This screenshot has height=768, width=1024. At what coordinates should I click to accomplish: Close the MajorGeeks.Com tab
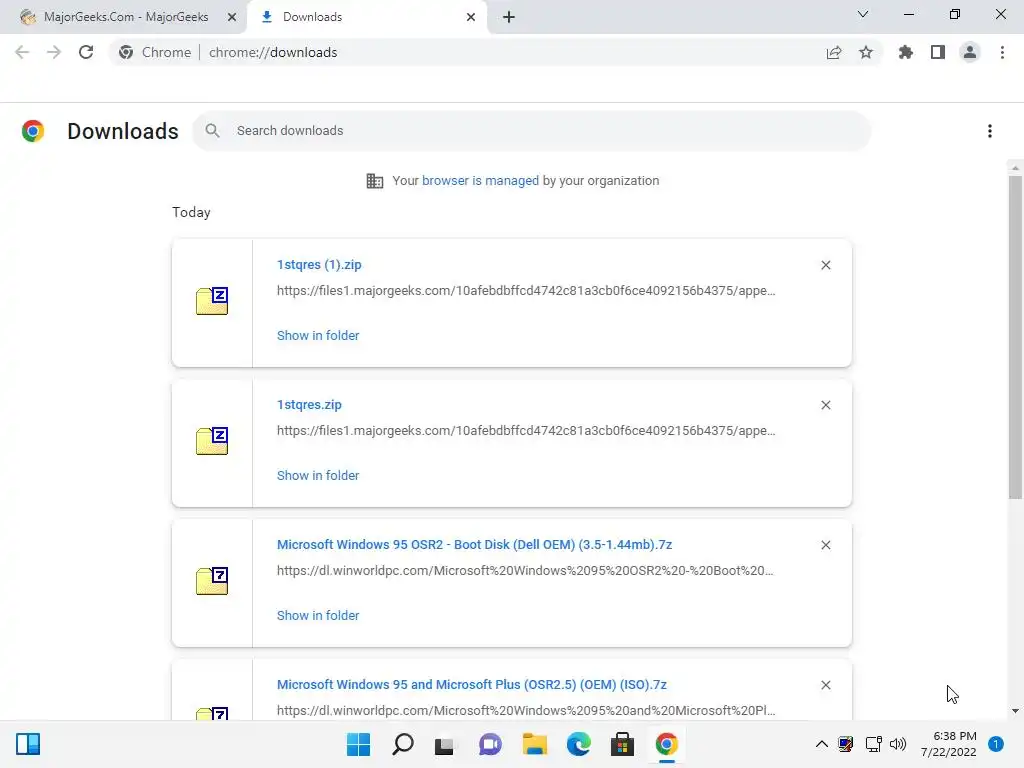click(232, 18)
